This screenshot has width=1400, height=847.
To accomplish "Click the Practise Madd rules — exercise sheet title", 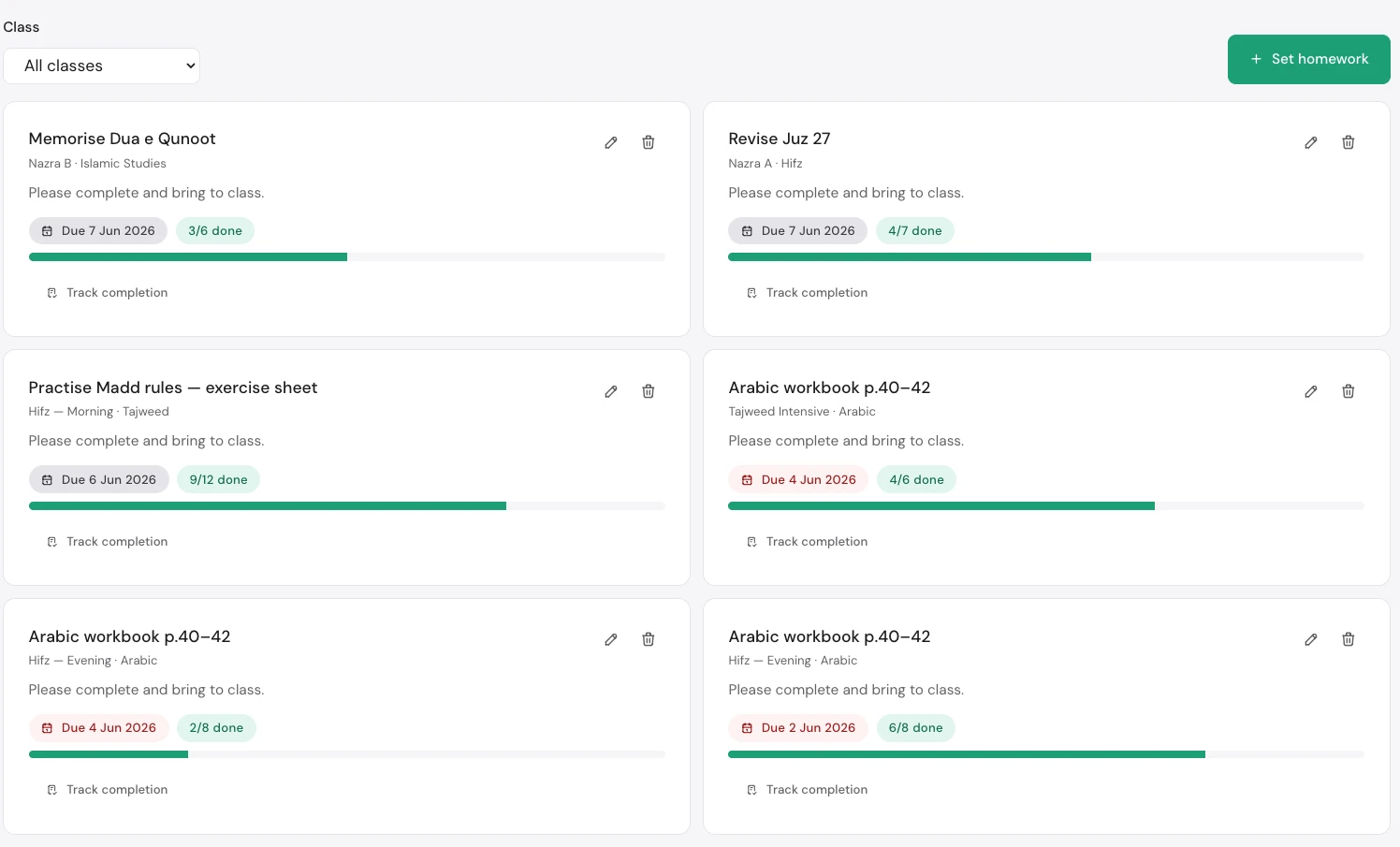I will click(173, 387).
